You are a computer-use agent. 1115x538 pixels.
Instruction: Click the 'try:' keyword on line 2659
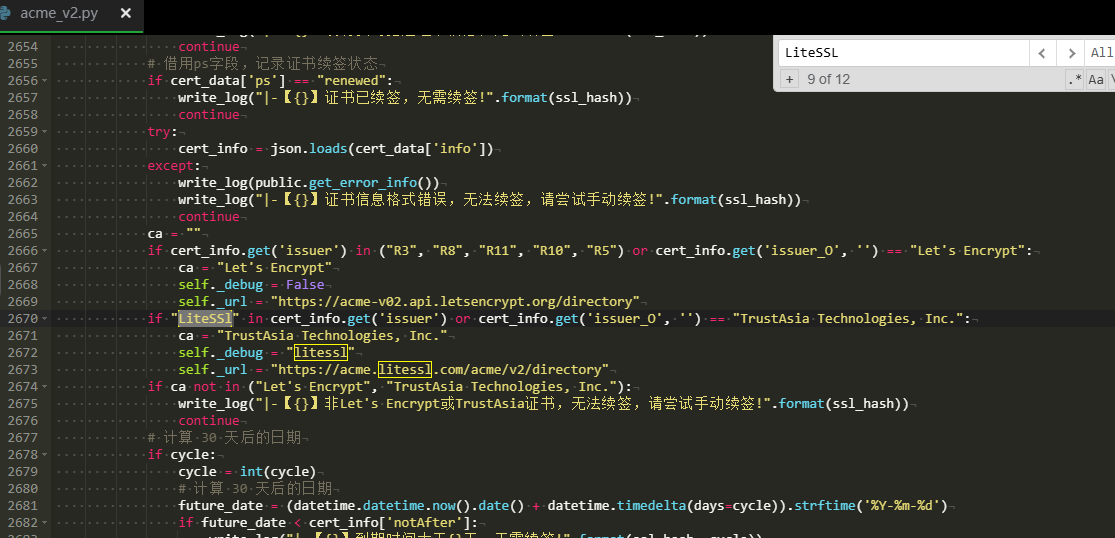click(x=164, y=131)
